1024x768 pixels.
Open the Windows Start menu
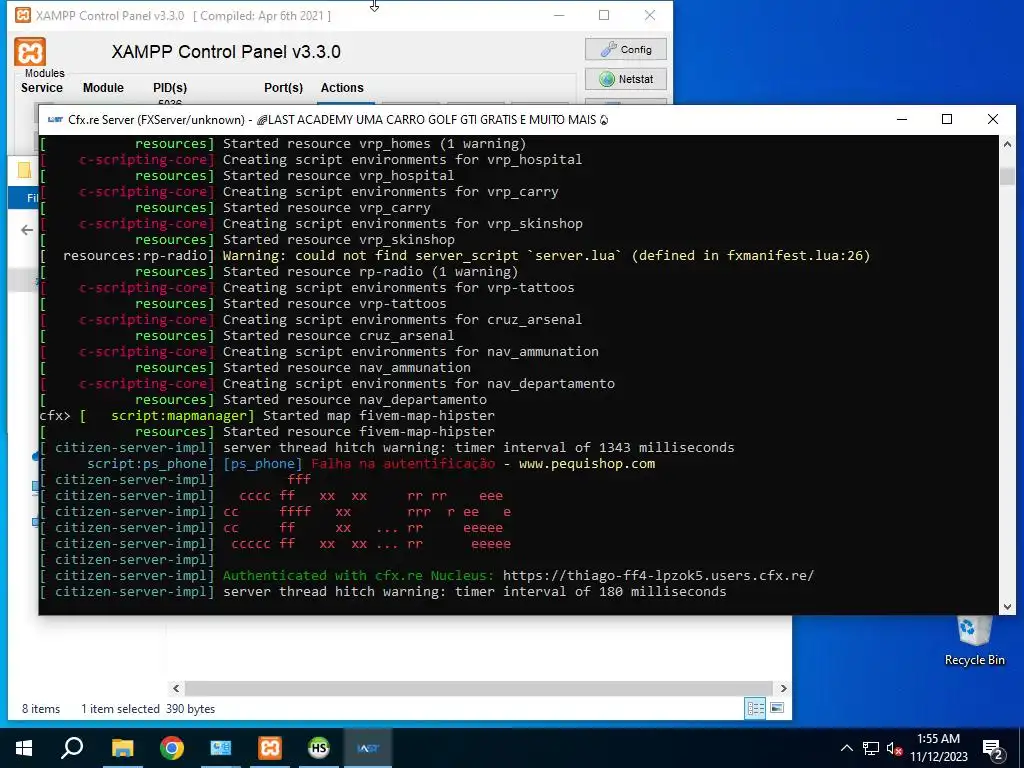(24, 748)
